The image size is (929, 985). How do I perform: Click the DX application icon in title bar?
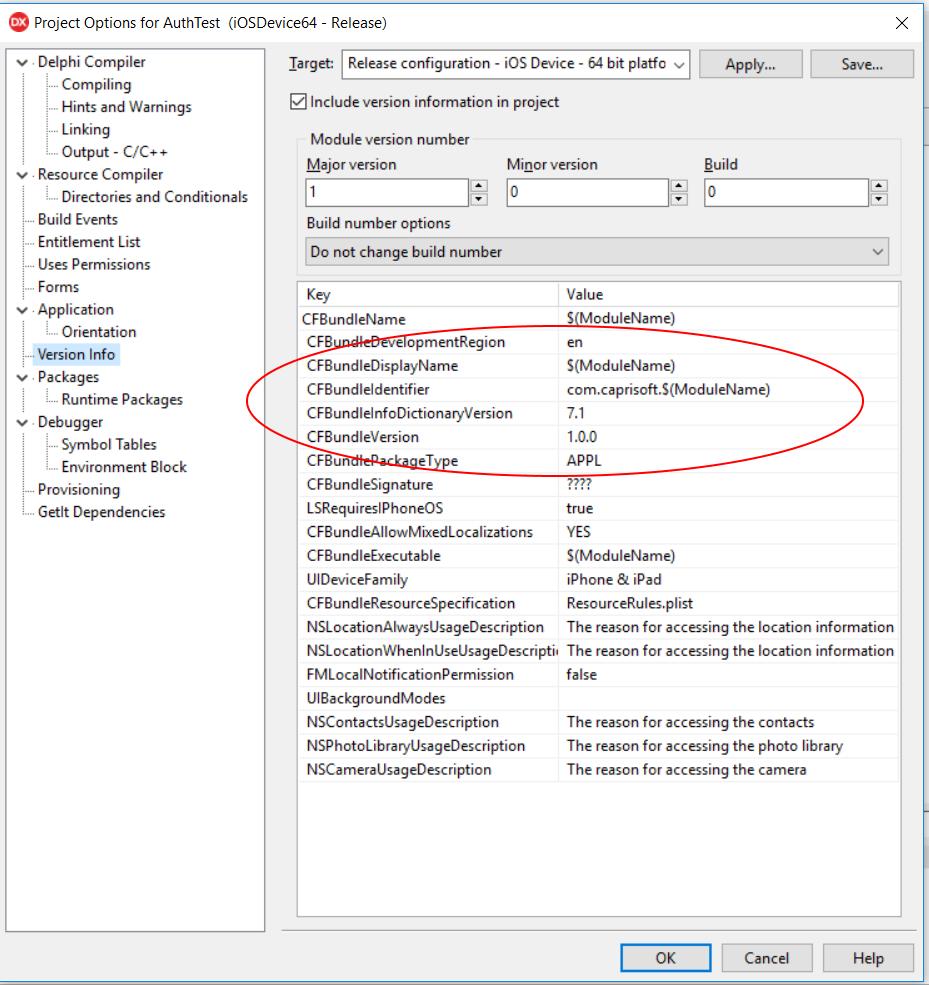coord(19,23)
